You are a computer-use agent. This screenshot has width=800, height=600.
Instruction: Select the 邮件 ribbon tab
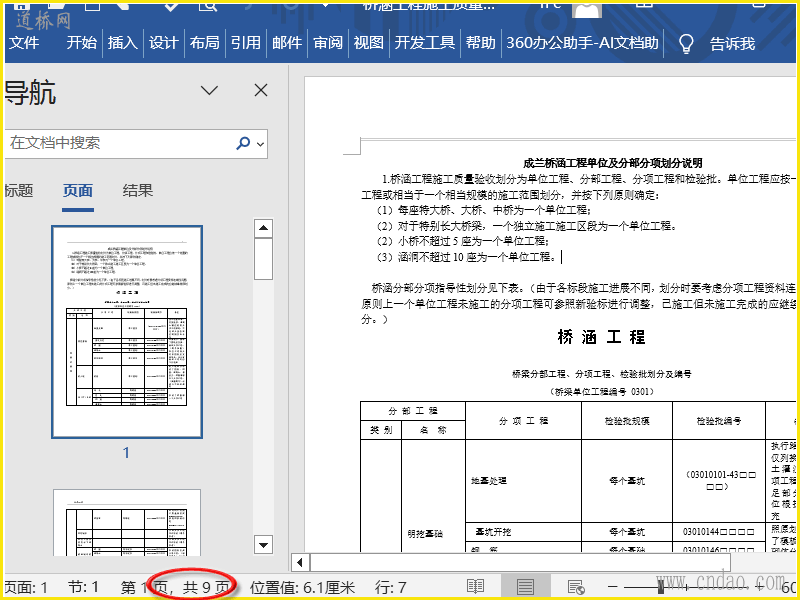pos(287,43)
